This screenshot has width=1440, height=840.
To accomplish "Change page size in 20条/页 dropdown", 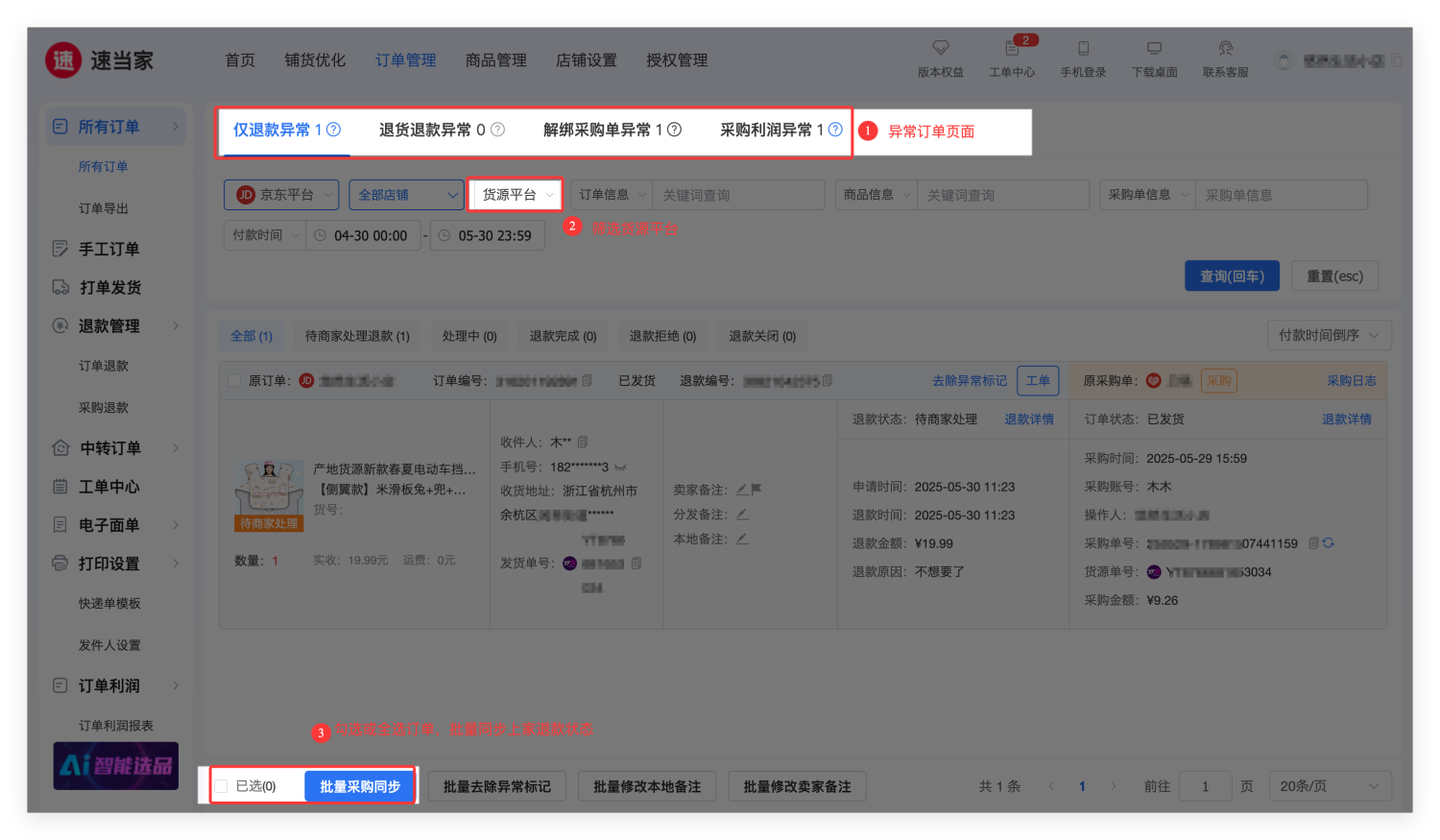I will tap(1329, 786).
